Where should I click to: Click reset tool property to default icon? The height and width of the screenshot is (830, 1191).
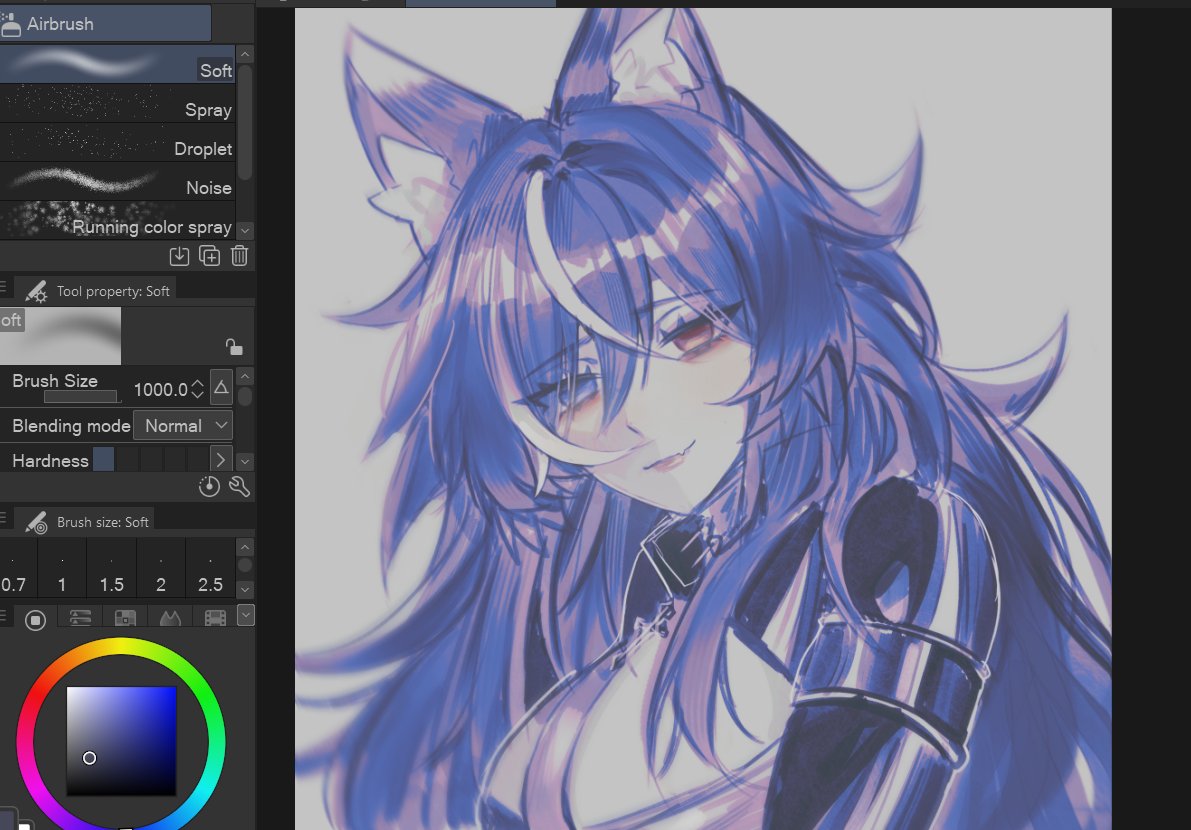click(209, 487)
